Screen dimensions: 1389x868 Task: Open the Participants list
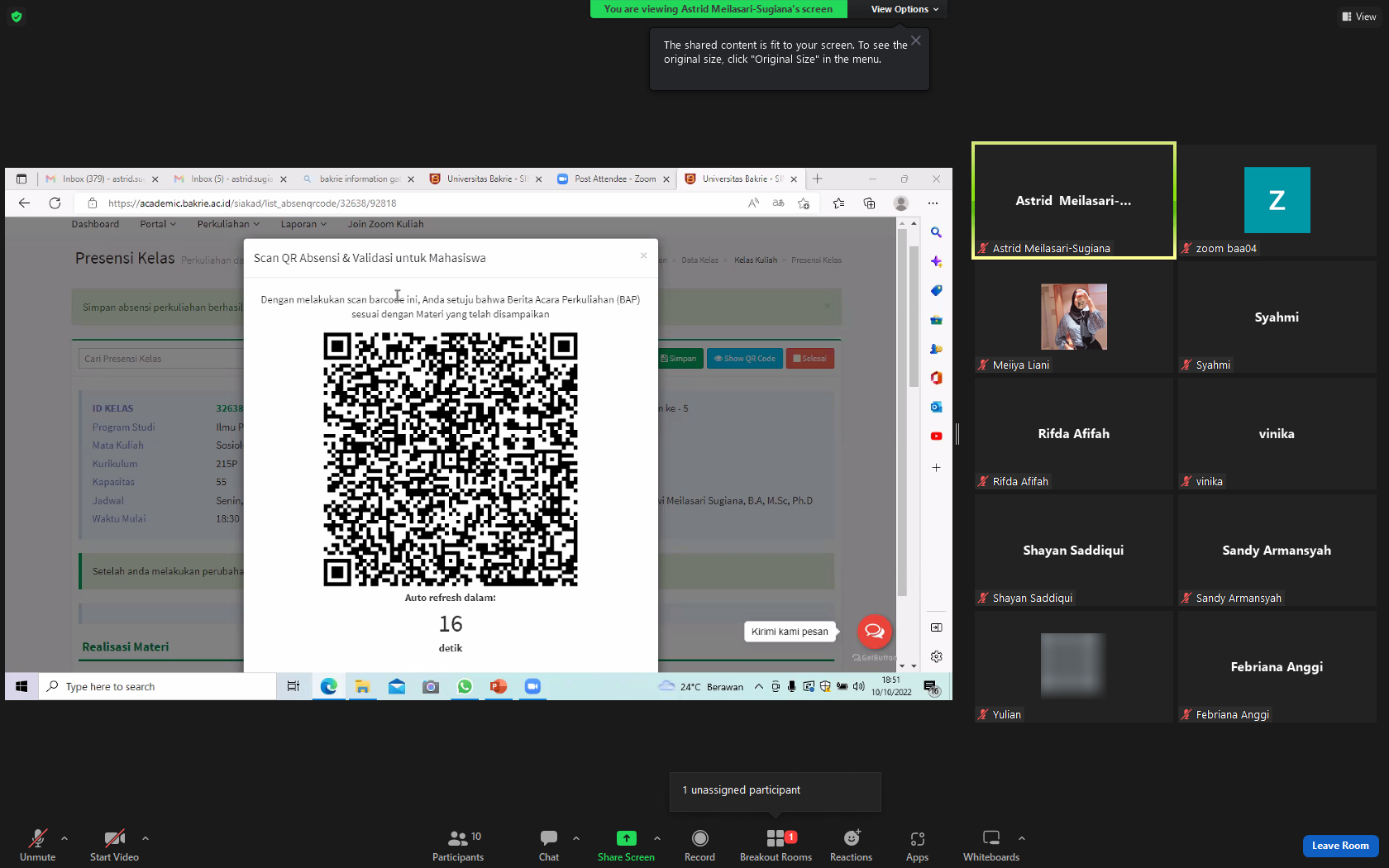click(459, 845)
